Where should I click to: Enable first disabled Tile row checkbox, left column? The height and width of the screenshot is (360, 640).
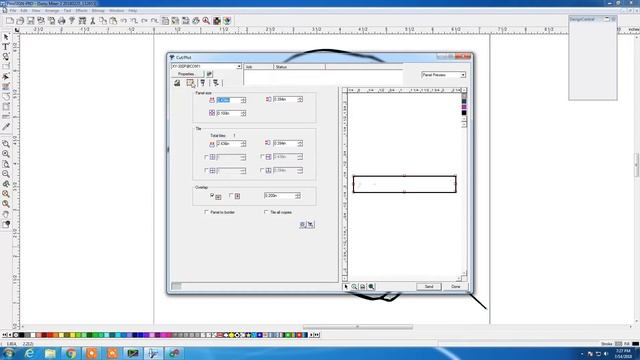coord(206,157)
